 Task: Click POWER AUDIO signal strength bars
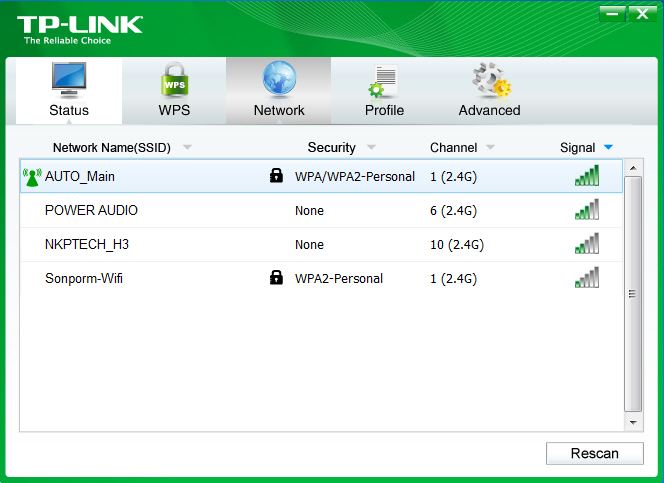tap(587, 210)
